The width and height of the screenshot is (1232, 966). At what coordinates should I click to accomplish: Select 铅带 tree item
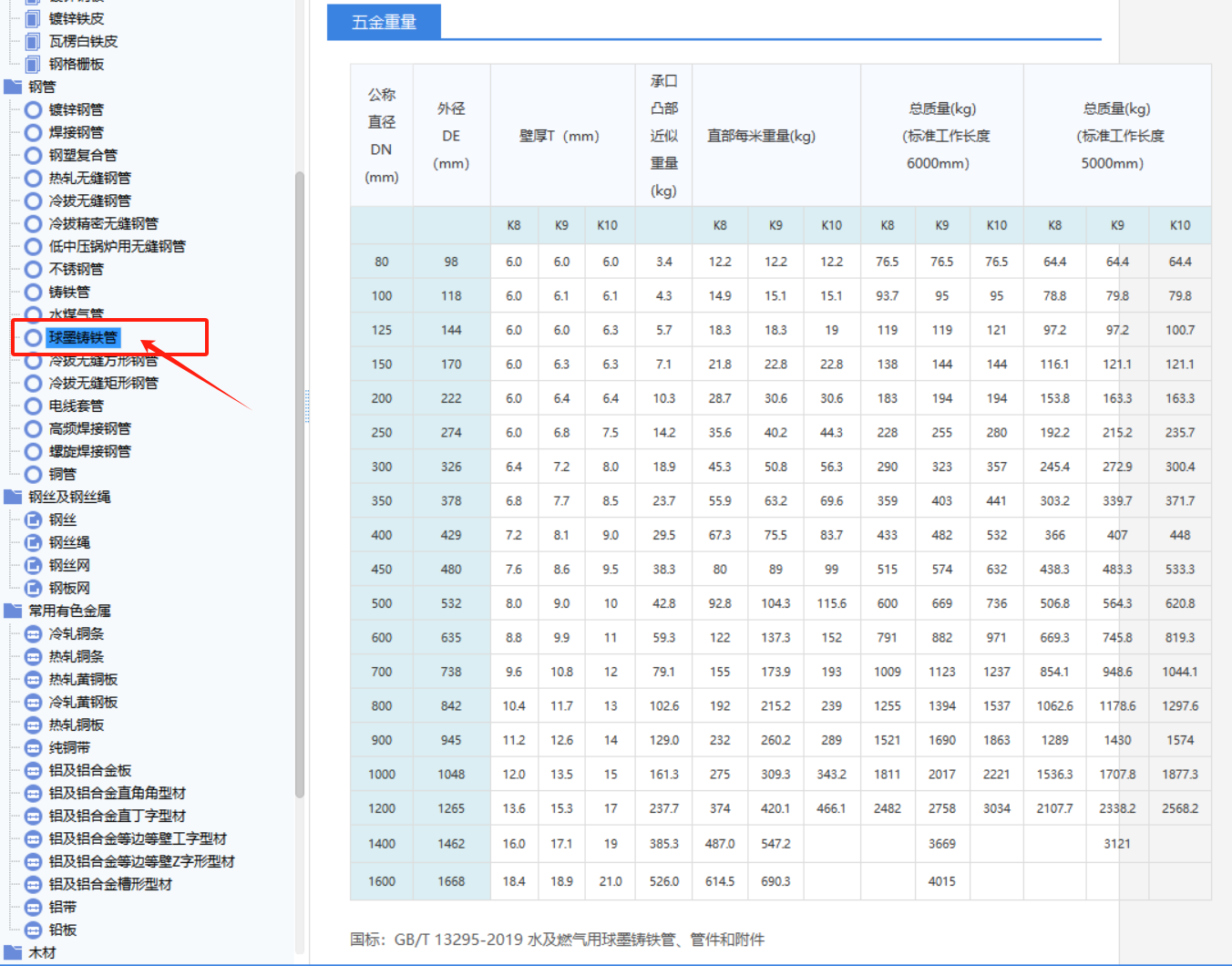tap(63, 908)
